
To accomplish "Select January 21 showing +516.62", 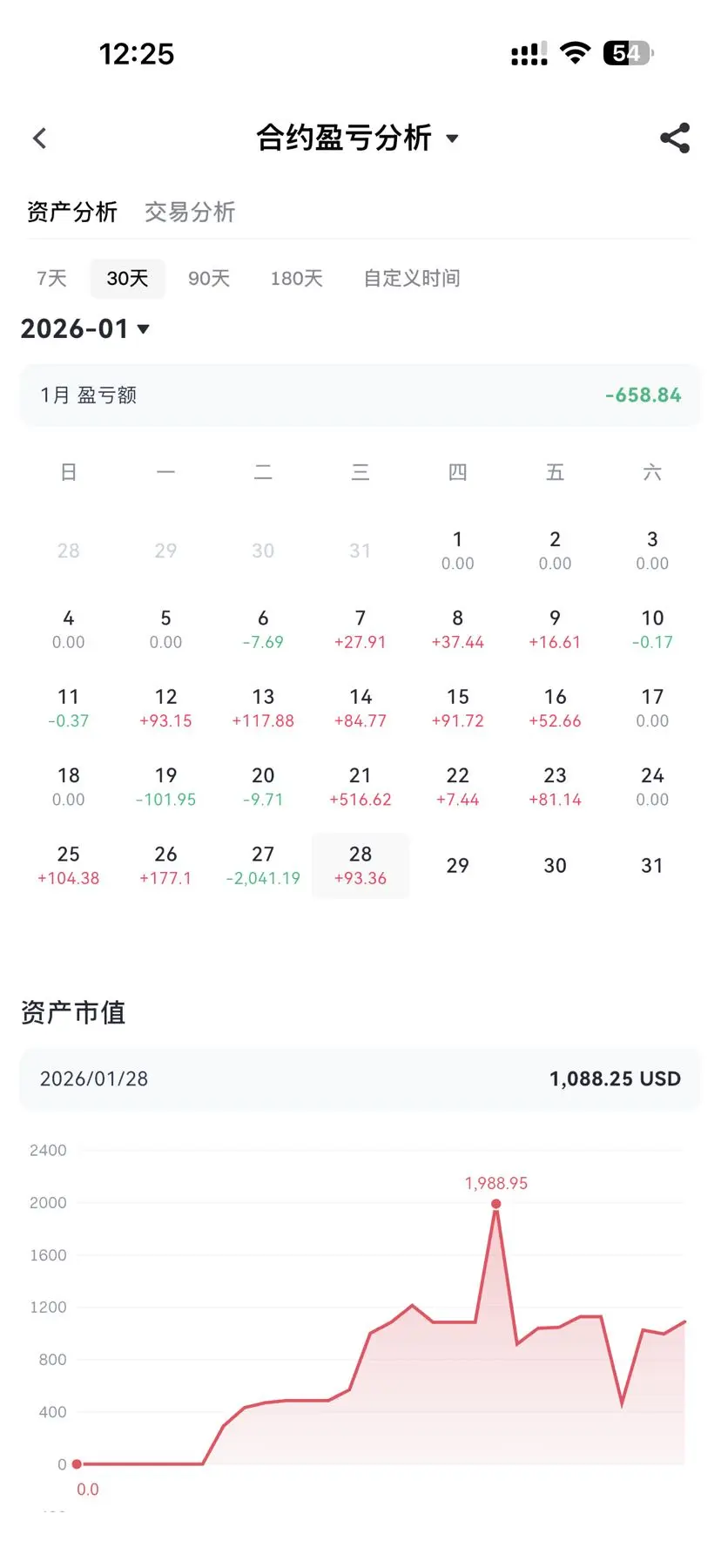I will pos(360,787).
